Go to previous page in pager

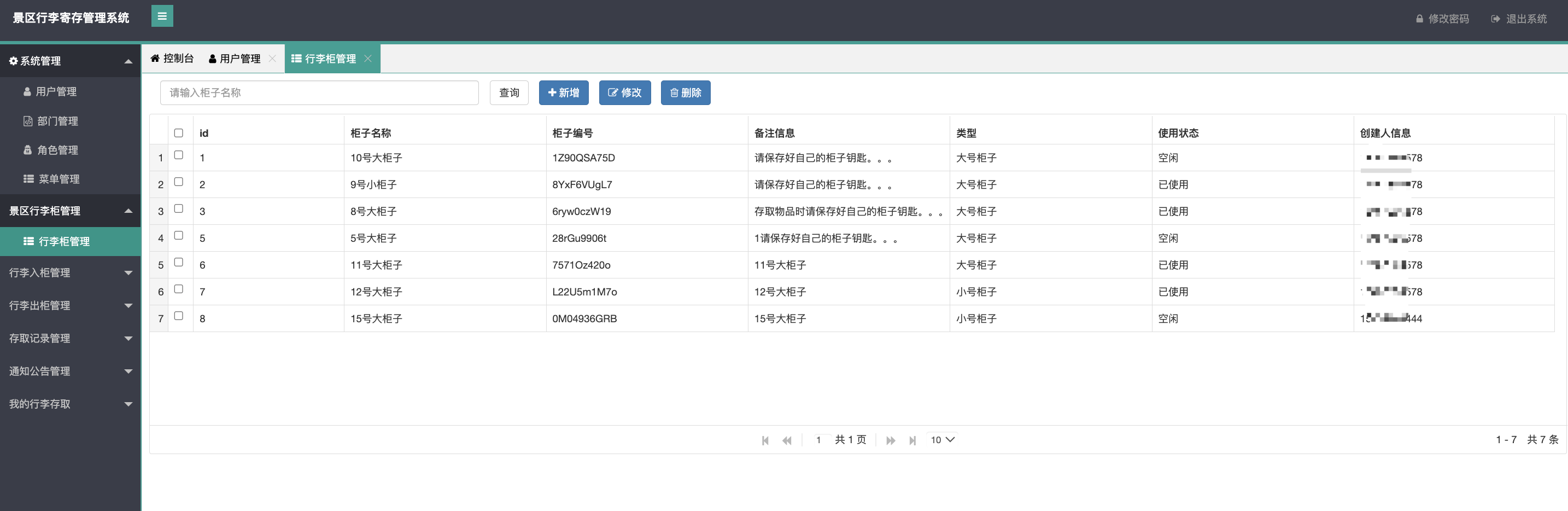click(787, 440)
